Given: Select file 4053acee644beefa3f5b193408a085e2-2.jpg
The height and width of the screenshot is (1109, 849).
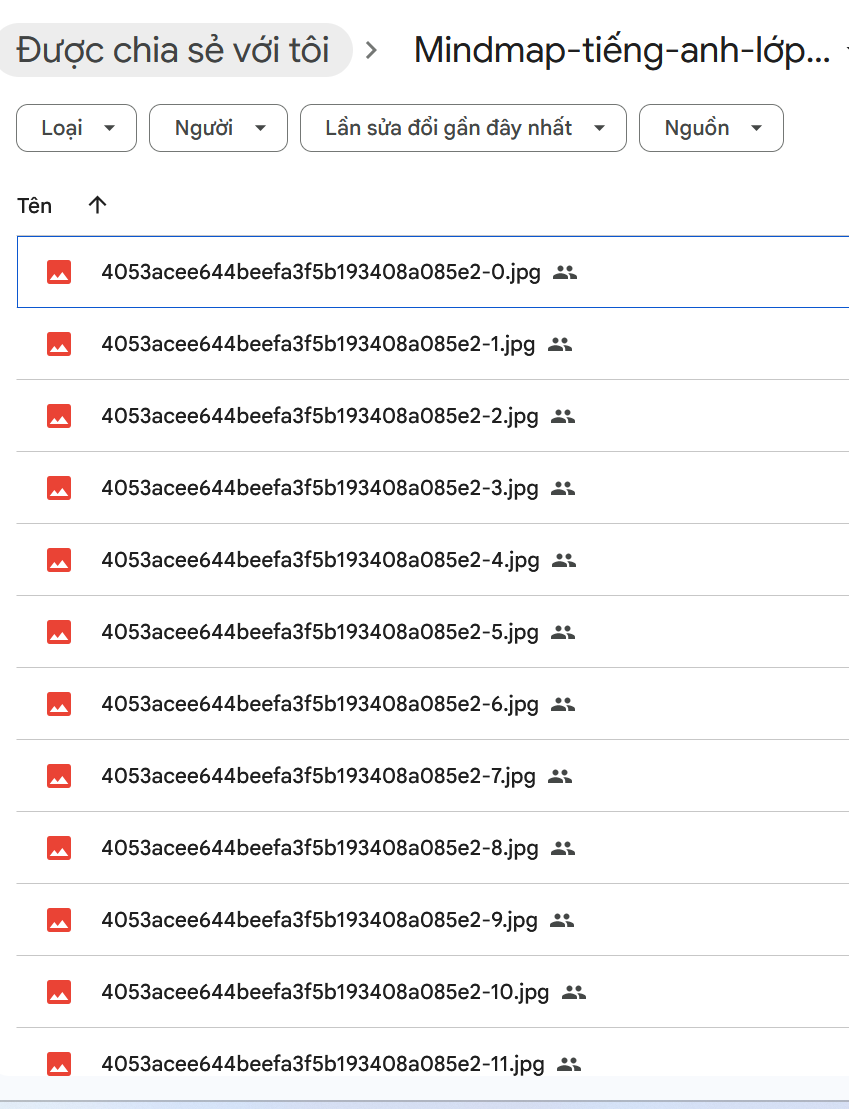Looking at the screenshot, I should (x=320, y=416).
